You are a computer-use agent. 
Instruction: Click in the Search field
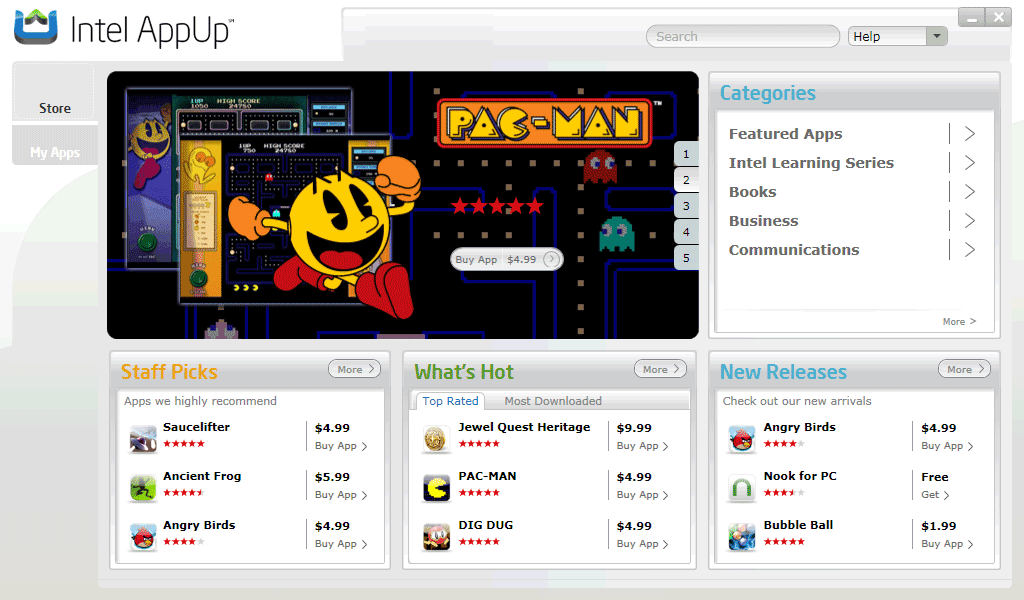[743, 37]
